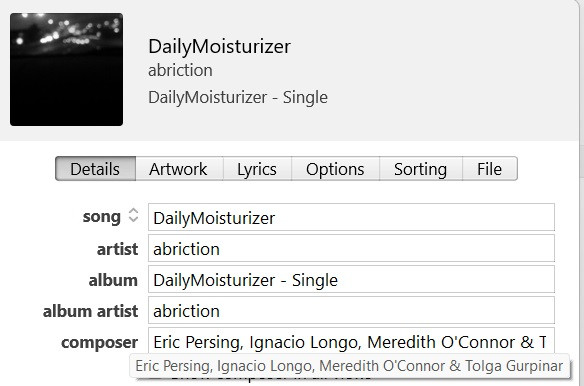Click the composer field starting Eric Persing
This screenshot has width=584, height=386.
pos(351,341)
